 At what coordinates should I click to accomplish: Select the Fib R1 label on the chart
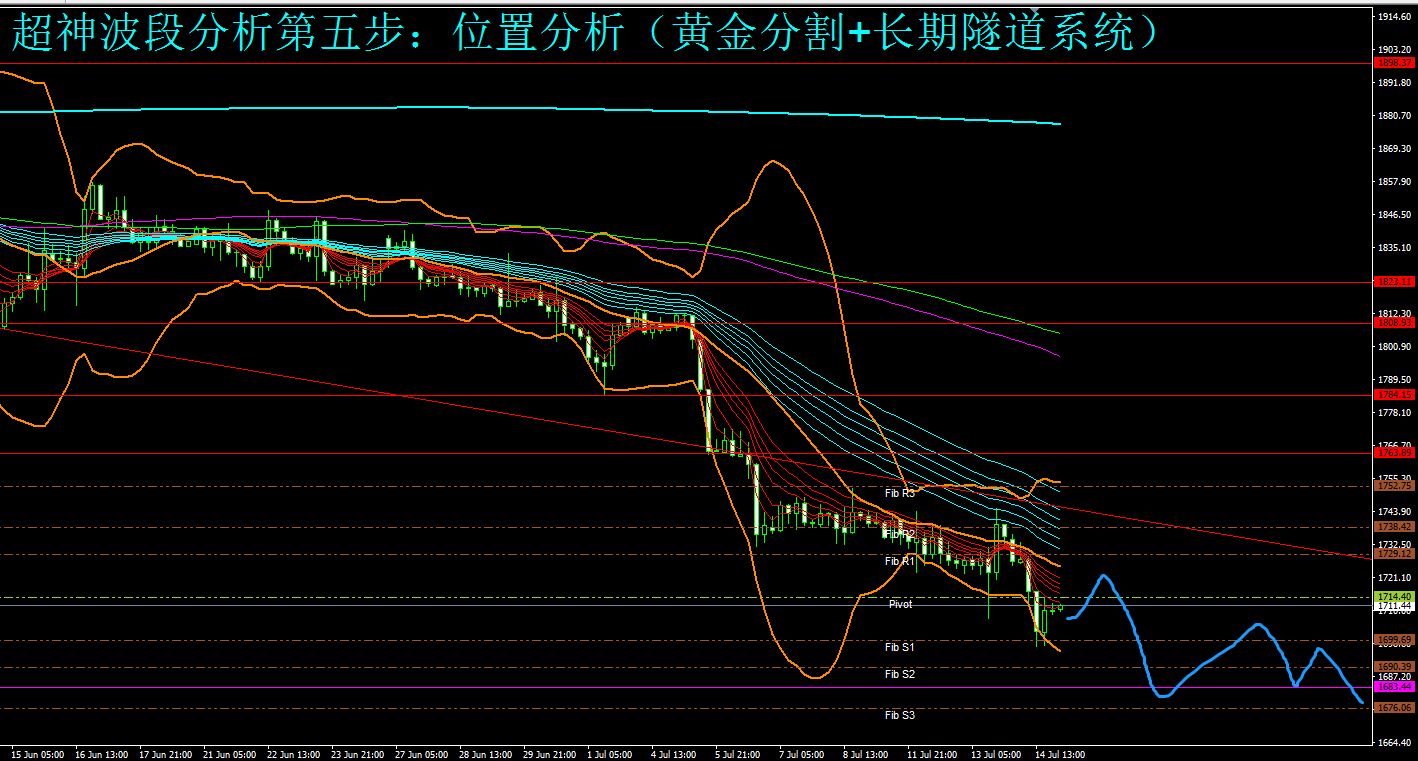(x=899, y=561)
